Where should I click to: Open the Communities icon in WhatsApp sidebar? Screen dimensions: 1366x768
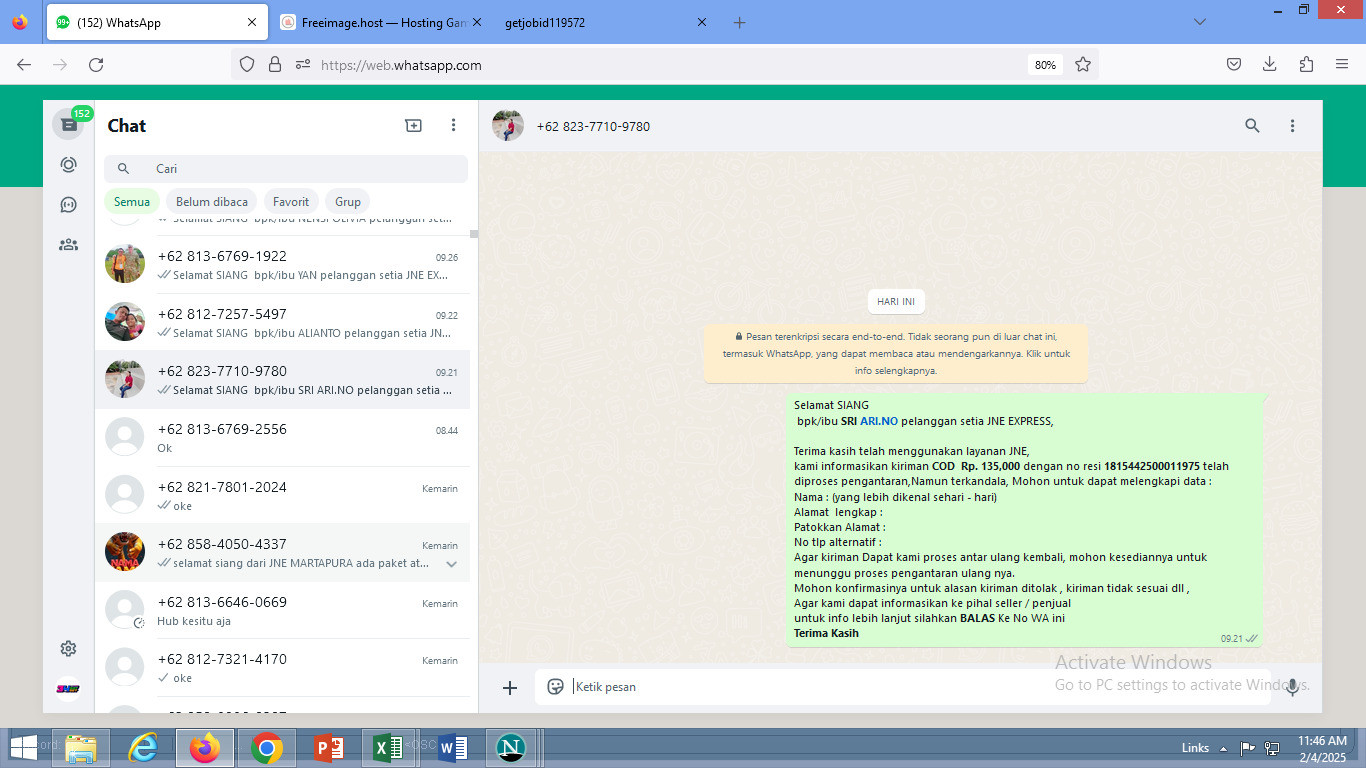[x=68, y=245]
